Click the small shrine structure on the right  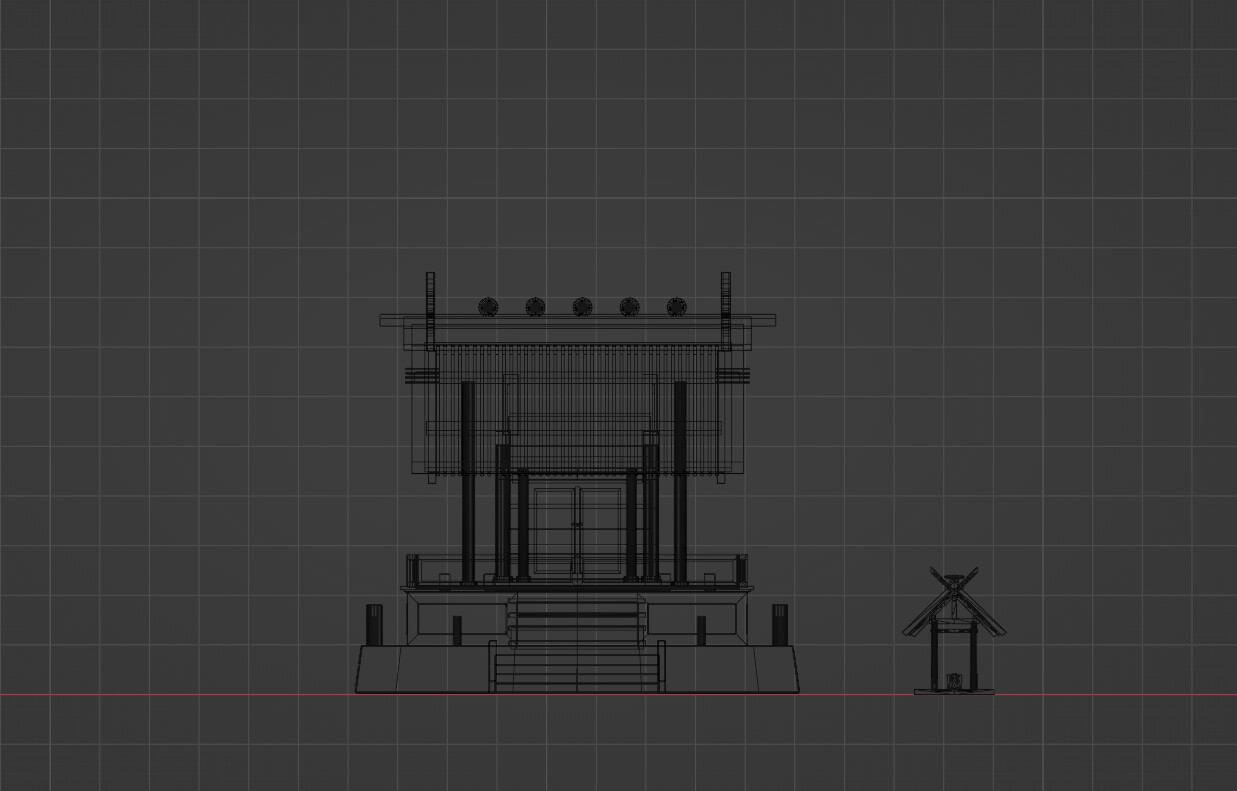point(955,630)
